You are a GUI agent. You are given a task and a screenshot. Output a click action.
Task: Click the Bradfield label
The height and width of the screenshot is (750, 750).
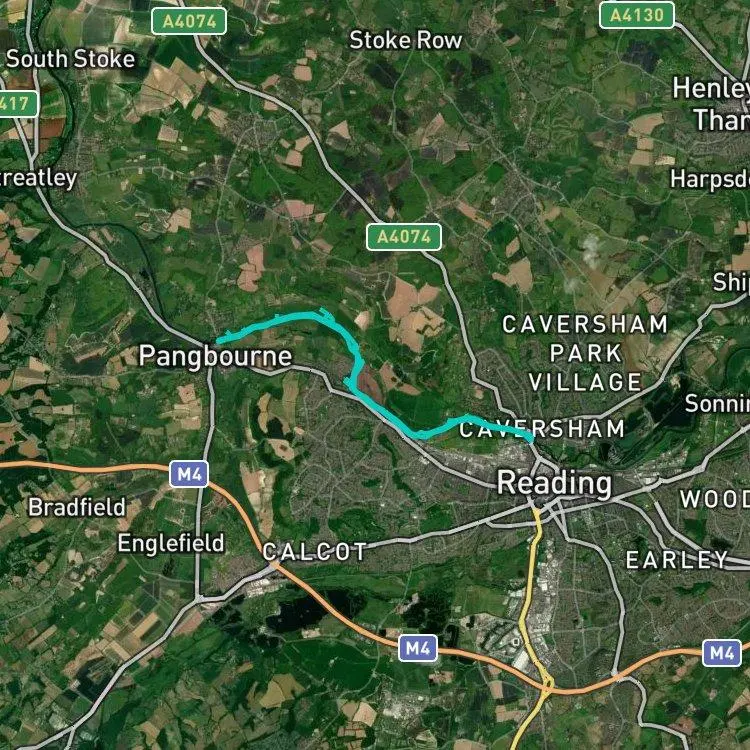(x=77, y=507)
